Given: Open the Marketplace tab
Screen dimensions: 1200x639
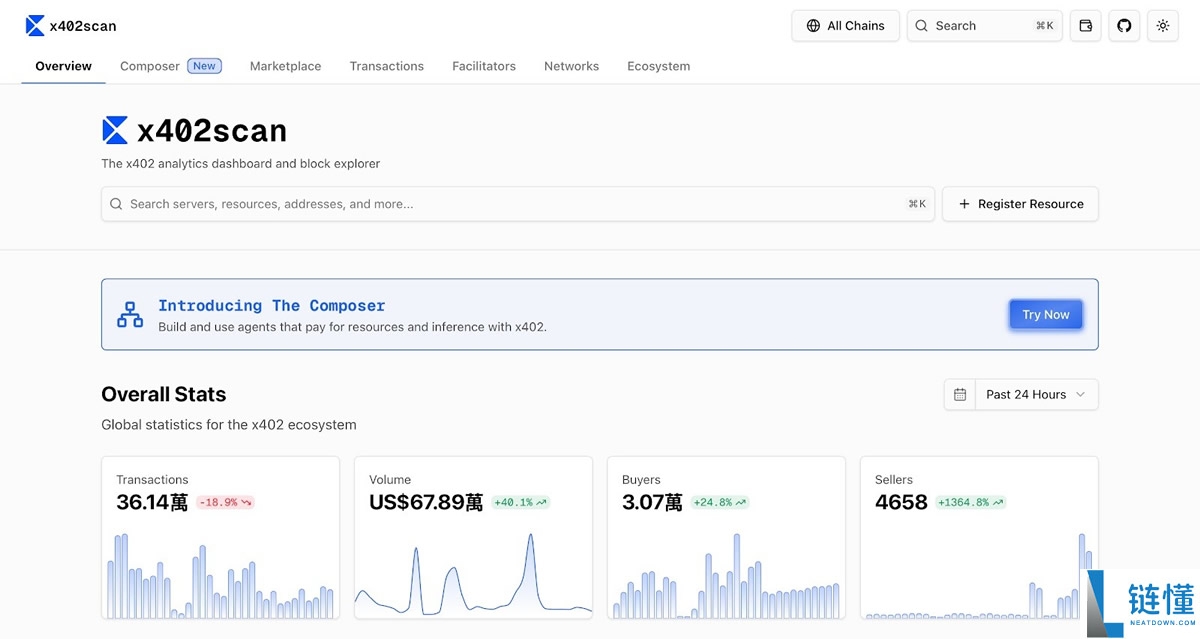Looking at the screenshot, I should [x=285, y=66].
